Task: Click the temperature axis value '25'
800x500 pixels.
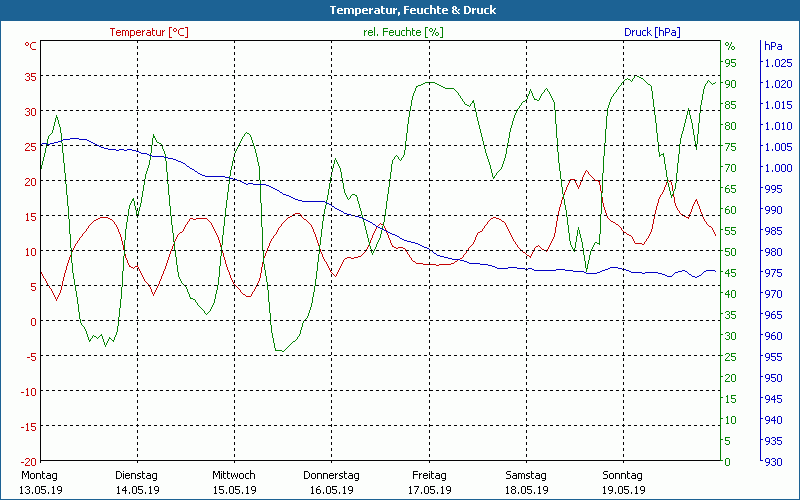Action: [30, 146]
